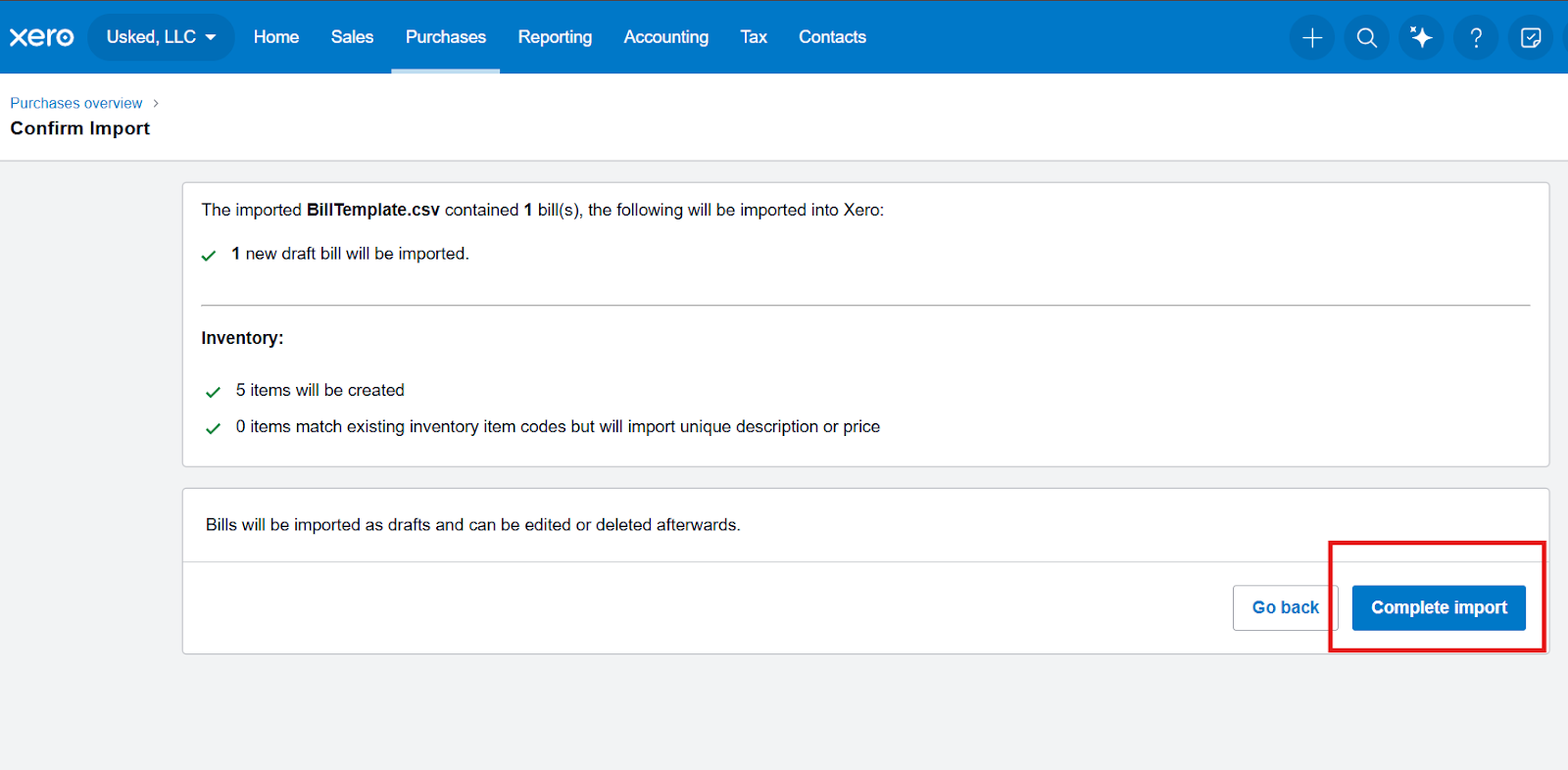This screenshot has height=770, width=1568.
Task: Open the Reporting menu
Action: click(555, 37)
